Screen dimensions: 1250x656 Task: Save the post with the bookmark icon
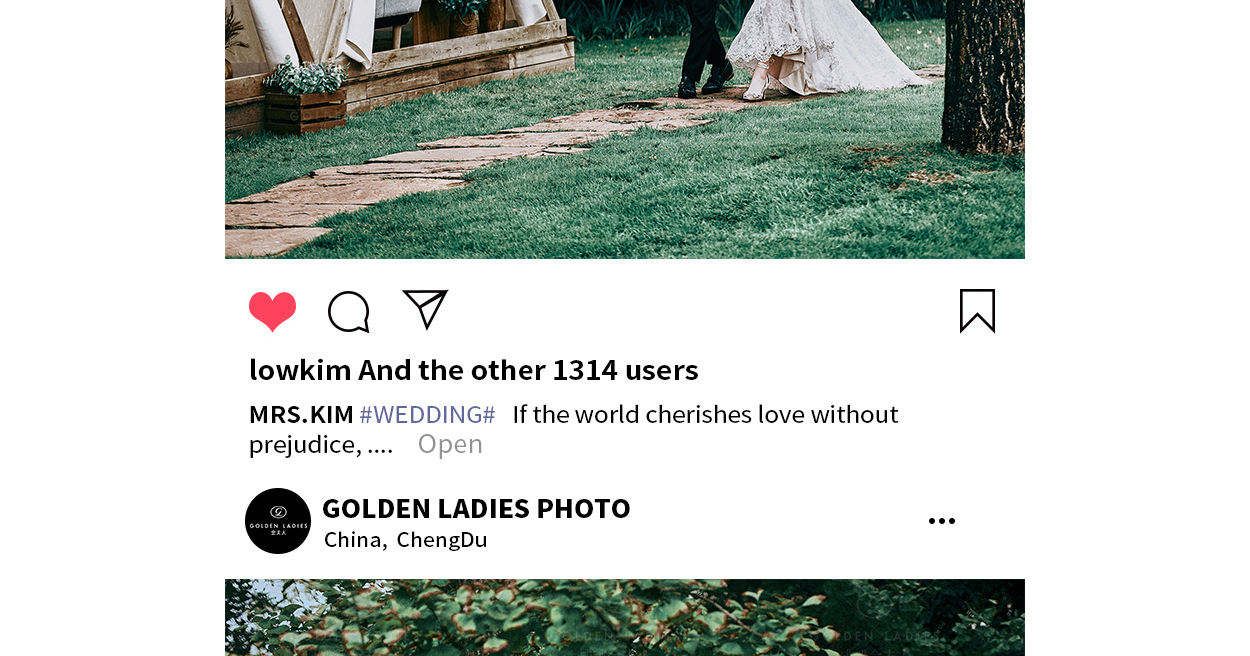click(977, 311)
